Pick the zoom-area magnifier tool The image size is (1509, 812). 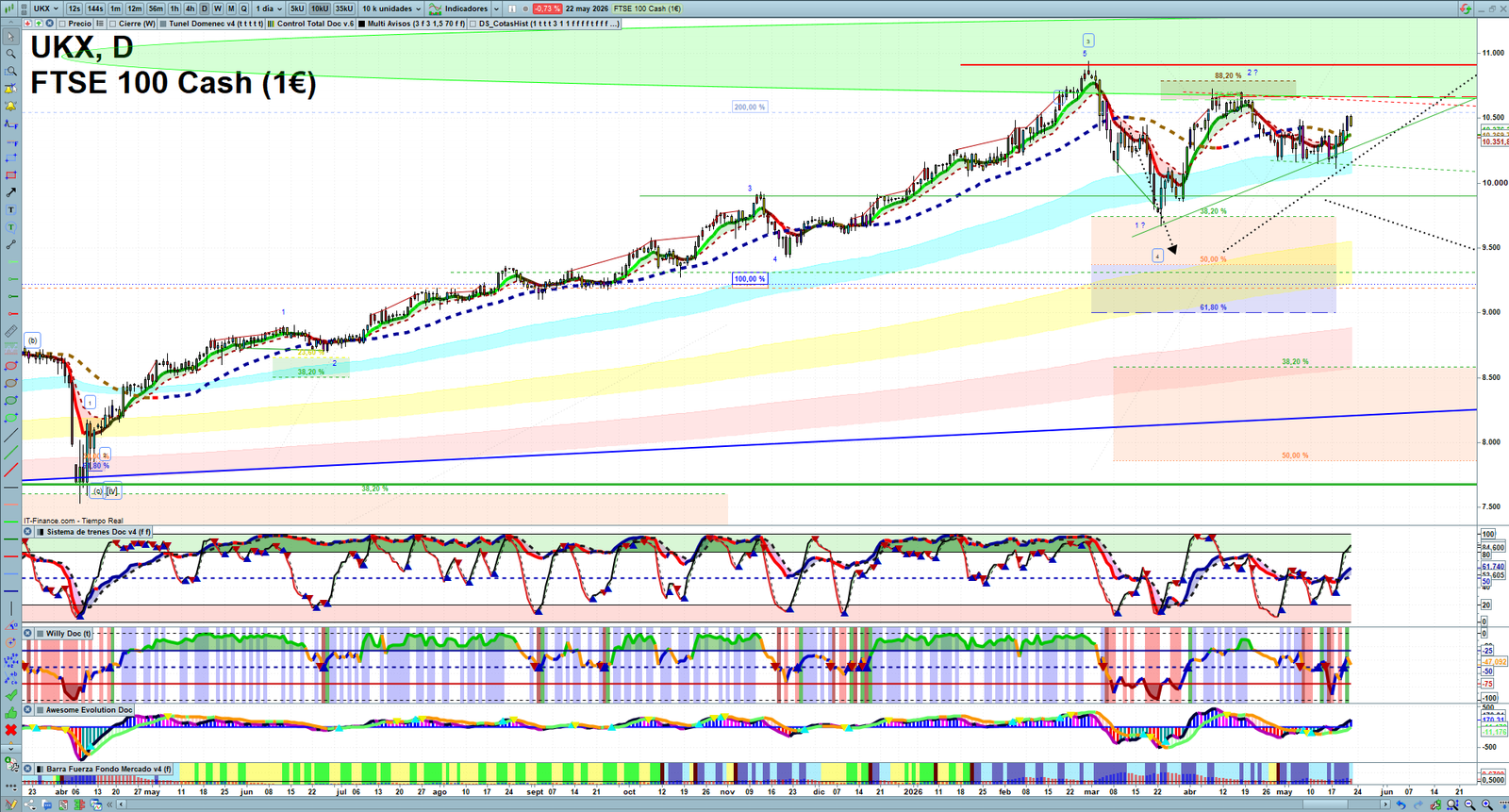pos(10,71)
